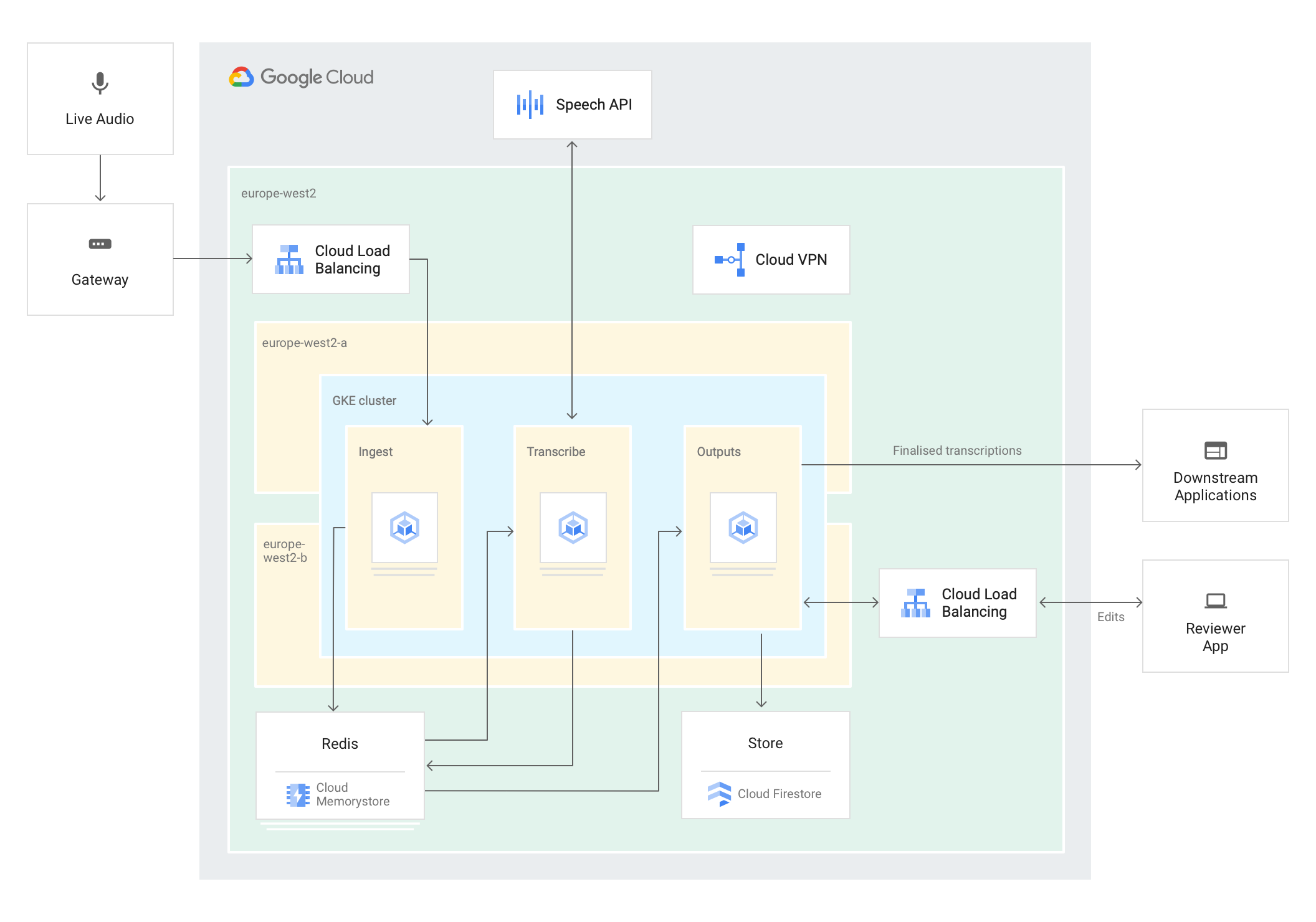Click the Finalised transcriptions arrow label

[x=956, y=450]
